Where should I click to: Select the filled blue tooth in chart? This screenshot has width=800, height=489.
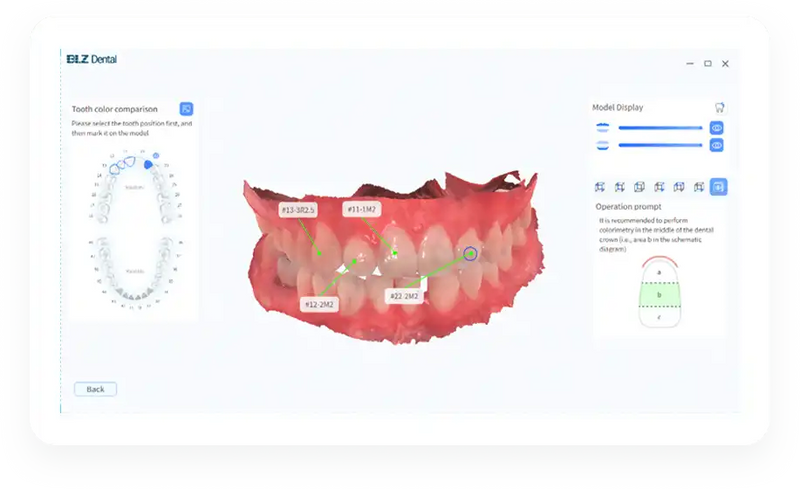[148, 164]
